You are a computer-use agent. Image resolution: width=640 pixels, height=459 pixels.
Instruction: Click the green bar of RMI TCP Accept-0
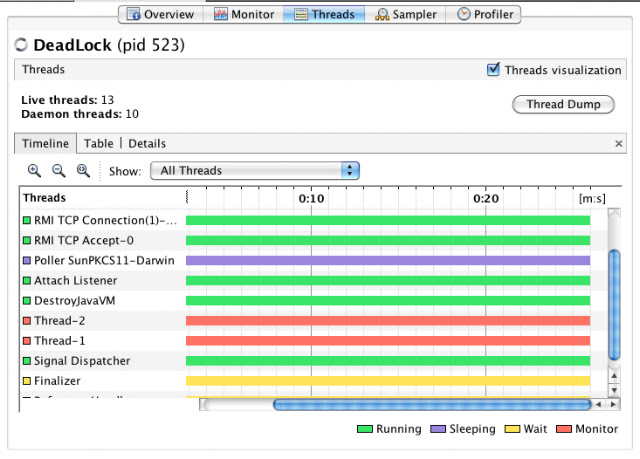[388, 240]
